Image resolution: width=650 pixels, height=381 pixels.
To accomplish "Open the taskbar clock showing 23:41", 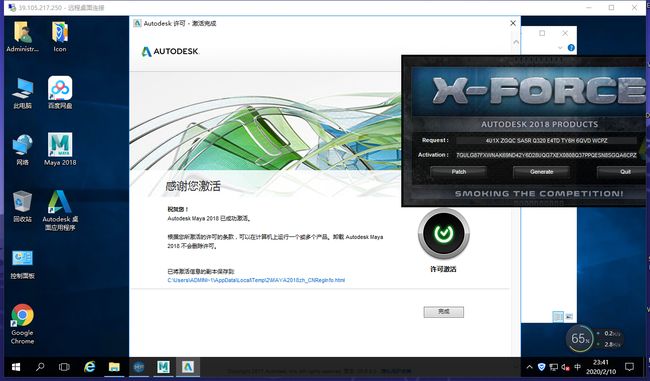I will click(x=601, y=367).
